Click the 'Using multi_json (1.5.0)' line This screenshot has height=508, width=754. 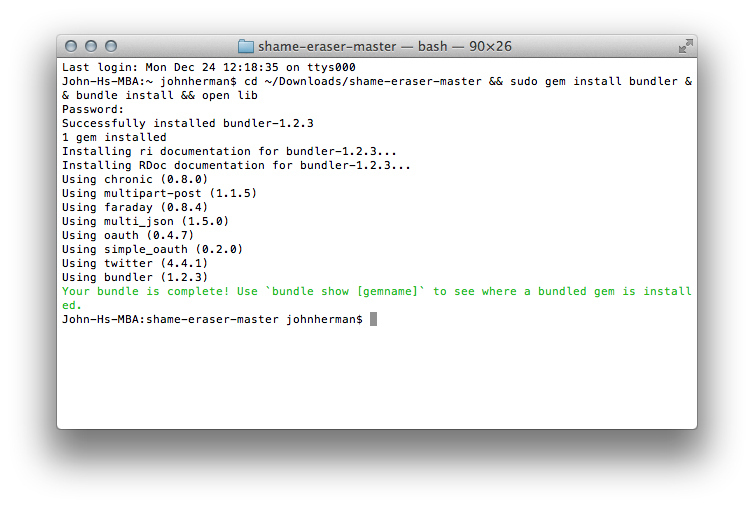145,221
